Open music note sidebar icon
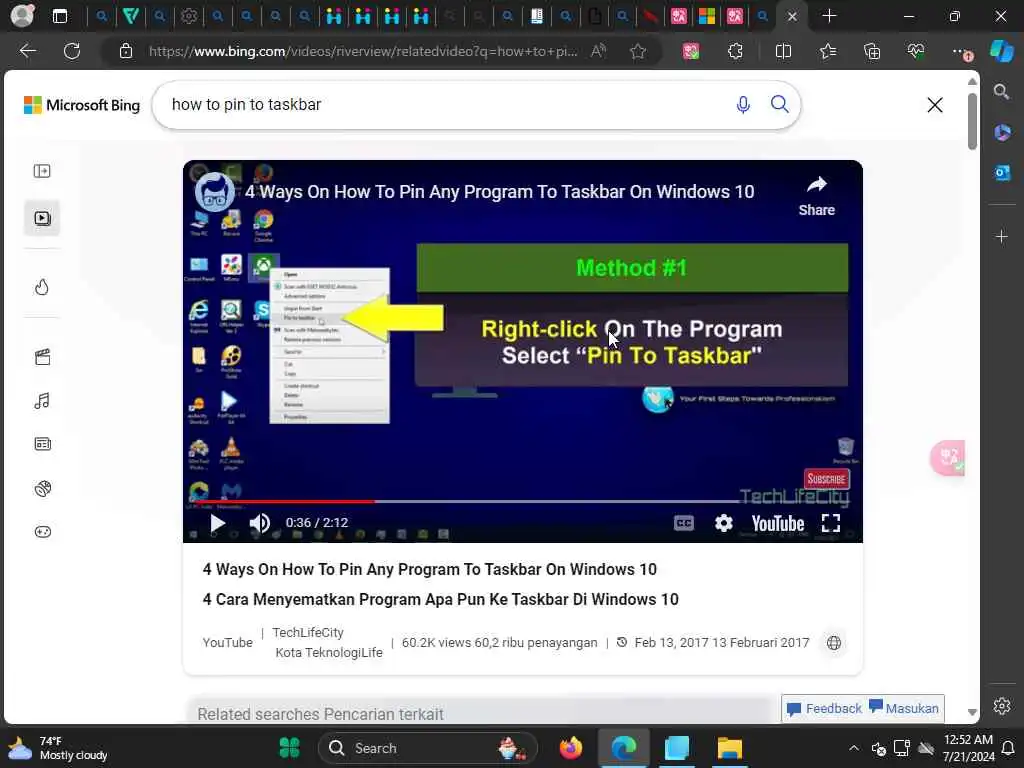 (42, 400)
